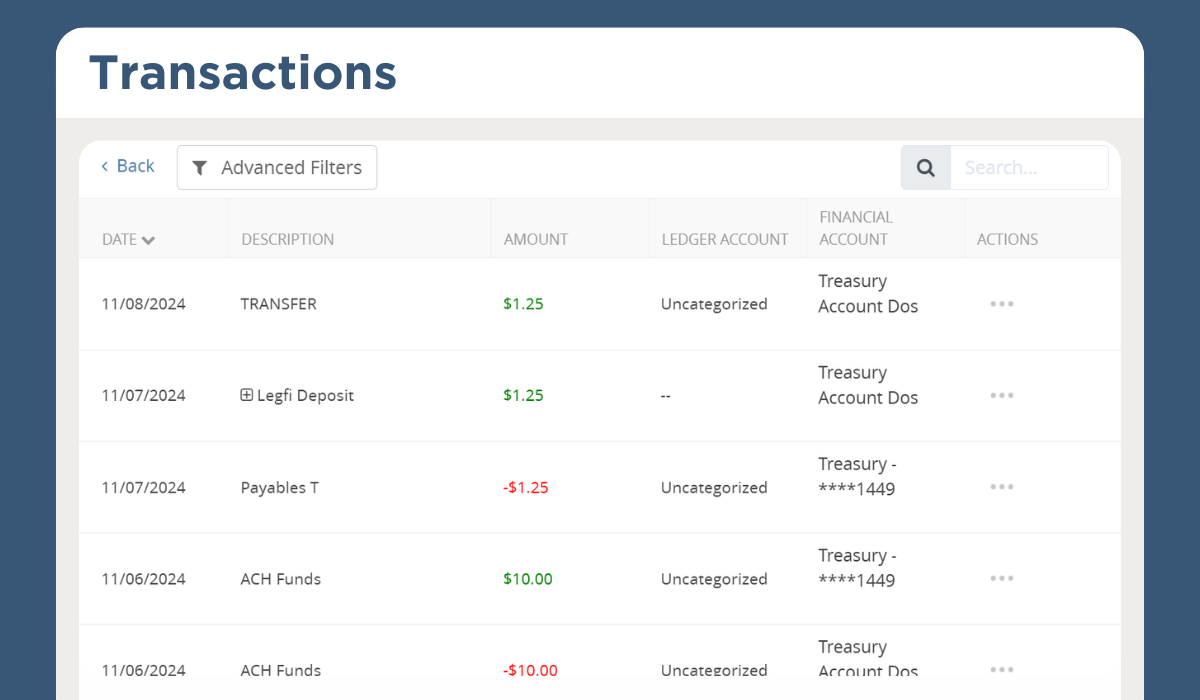Click the funnel icon on Advanced Filters
1200x700 pixels.
click(x=200, y=167)
